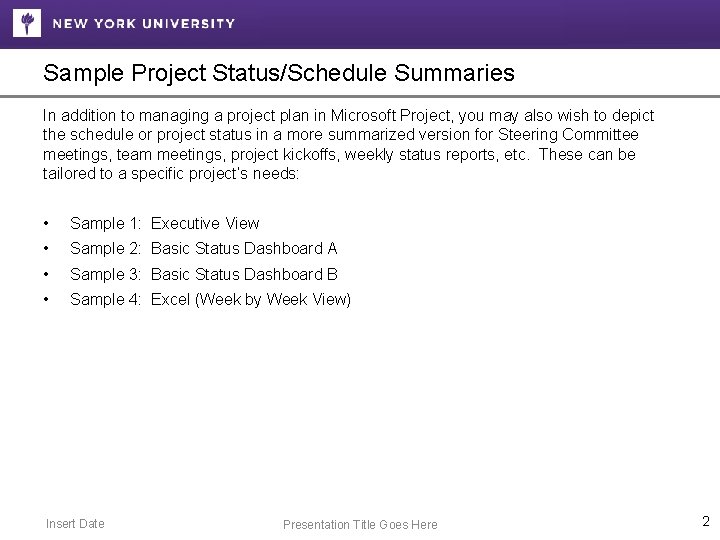Click 'Sample 1: Executive View' list item
The image size is (720, 540).
[165, 223]
